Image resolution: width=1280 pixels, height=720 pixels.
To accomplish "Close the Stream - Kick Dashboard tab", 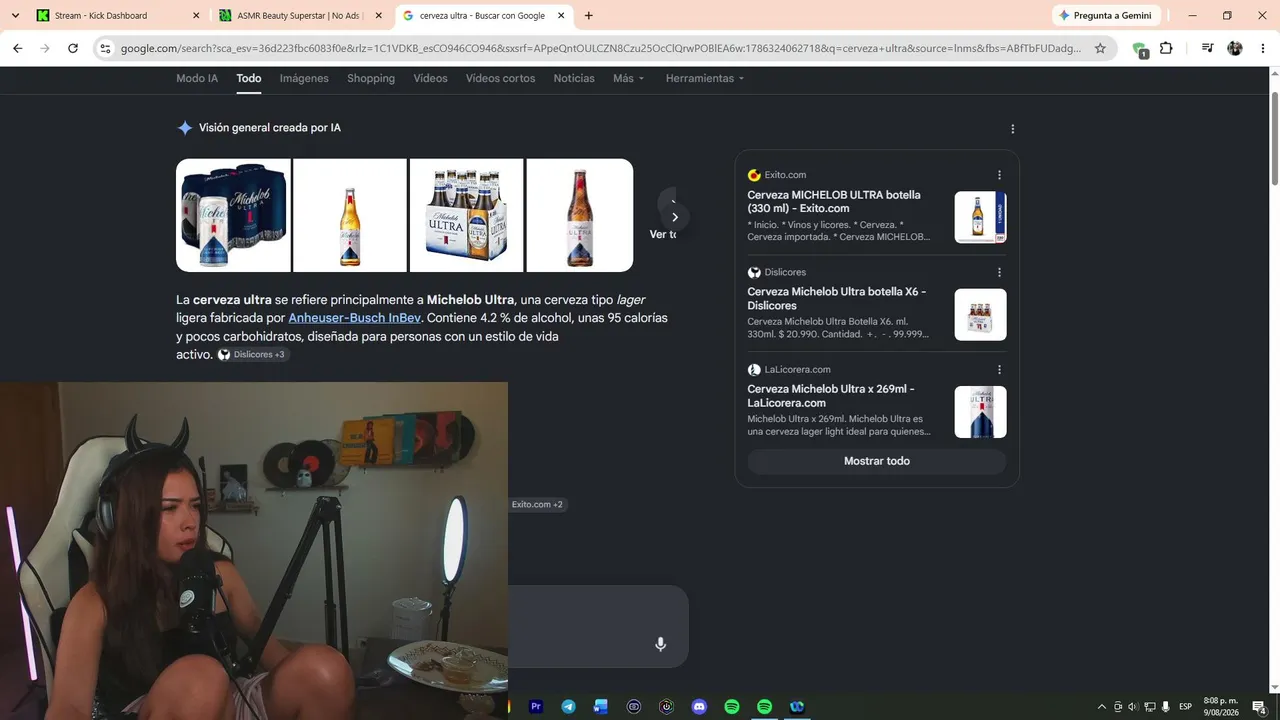I will pyautogui.click(x=196, y=15).
